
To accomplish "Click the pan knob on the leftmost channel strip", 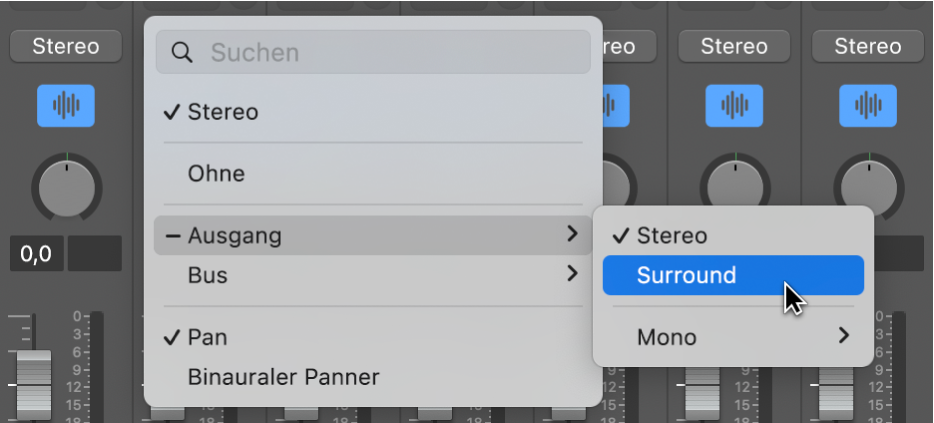I will pos(66,187).
